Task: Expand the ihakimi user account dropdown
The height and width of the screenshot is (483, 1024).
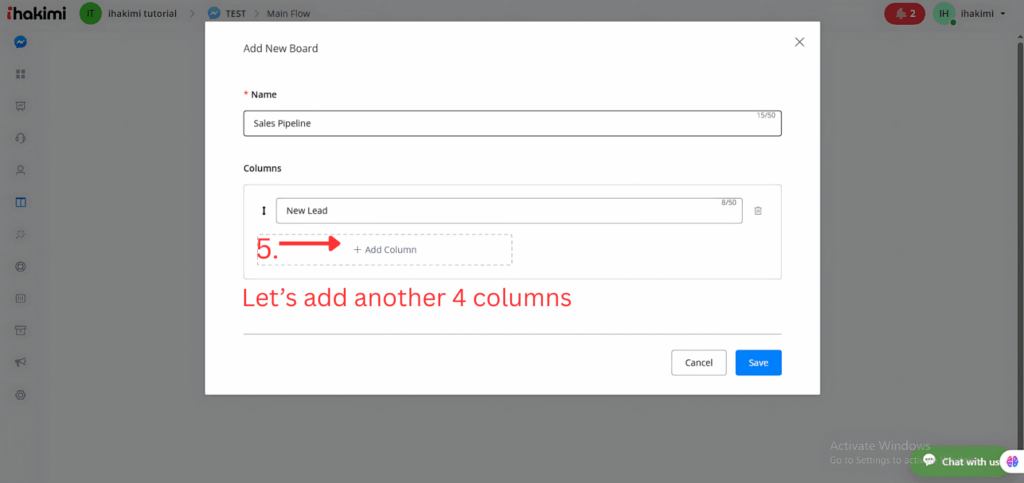Action: pyautogui.click(x=976, y=14)
